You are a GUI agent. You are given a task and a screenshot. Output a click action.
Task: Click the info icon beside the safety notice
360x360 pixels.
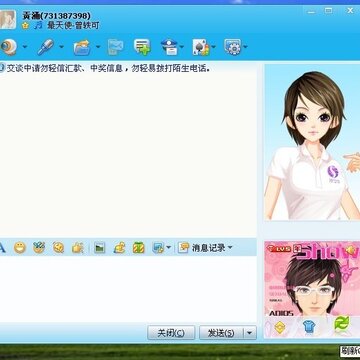tap(2, 69)
